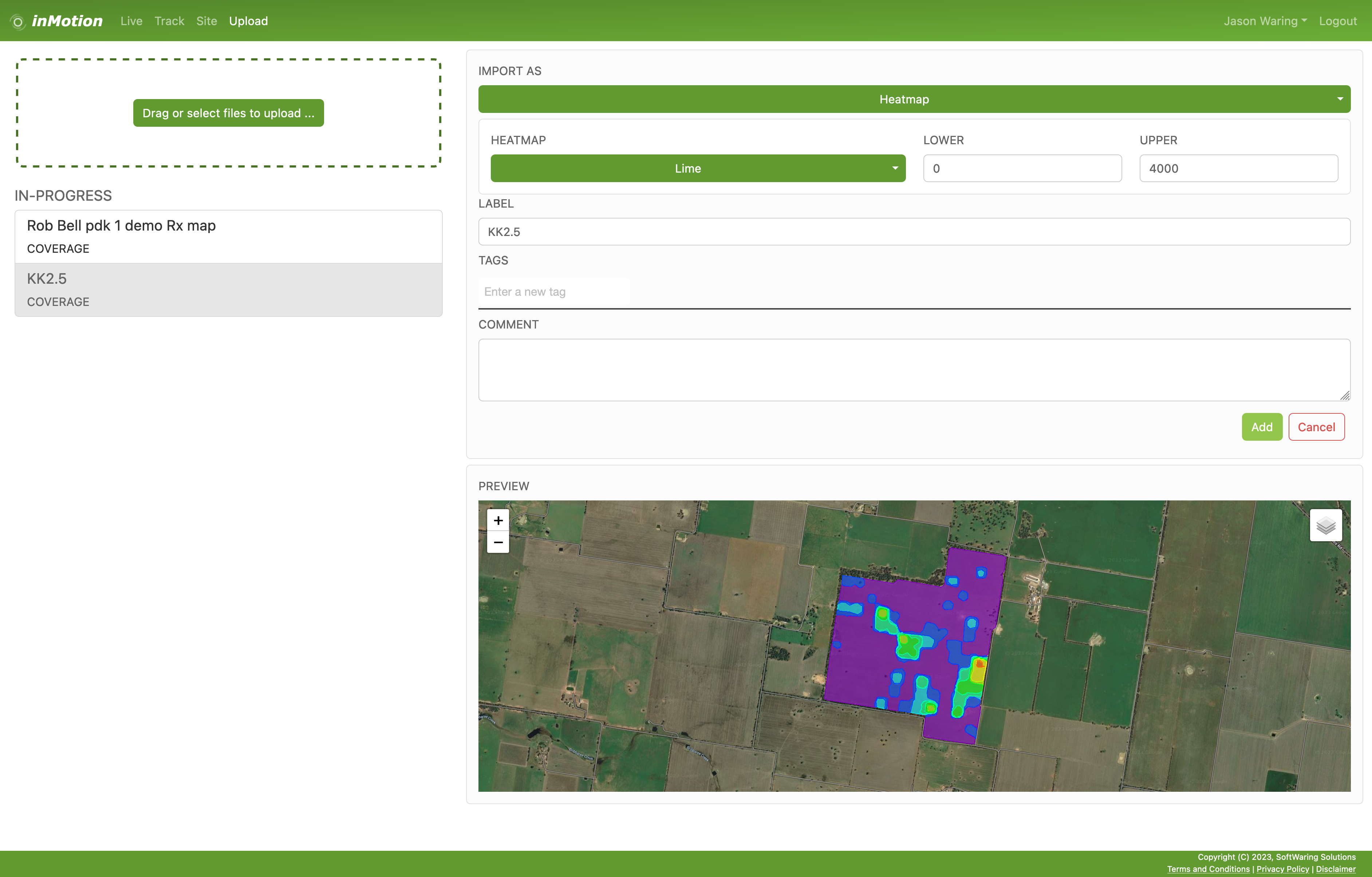The height and width of the screenshot is (877, 1372).
Task: Log out of the application
Action: (x=1337, y=21)
